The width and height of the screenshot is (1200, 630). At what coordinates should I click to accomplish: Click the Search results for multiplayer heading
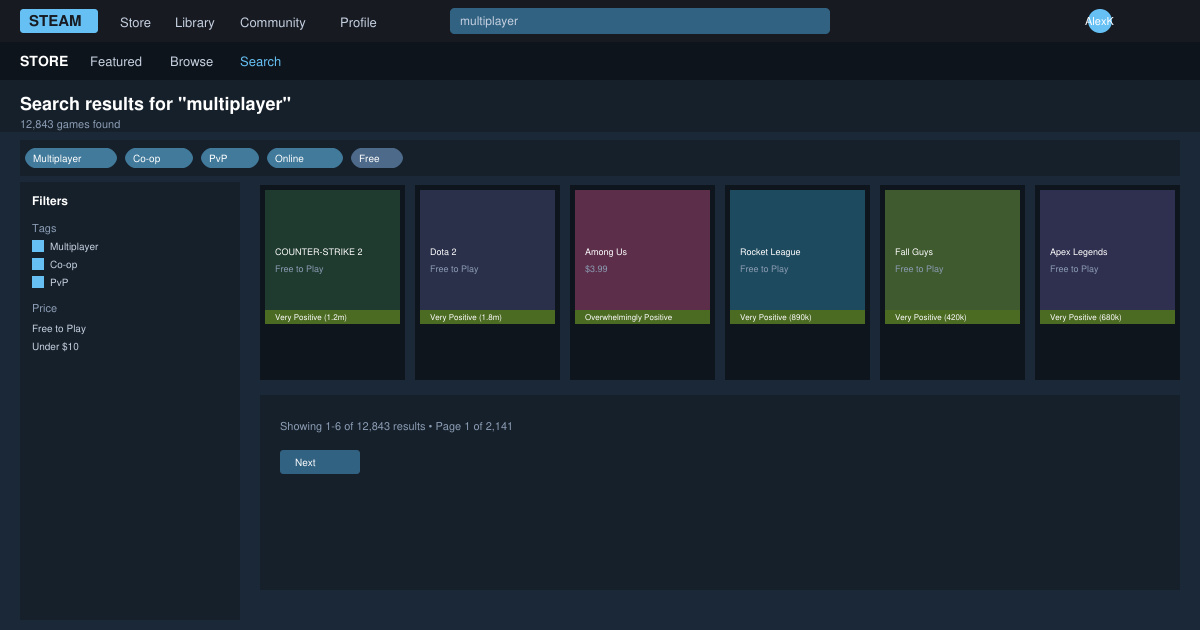[155, 104]
